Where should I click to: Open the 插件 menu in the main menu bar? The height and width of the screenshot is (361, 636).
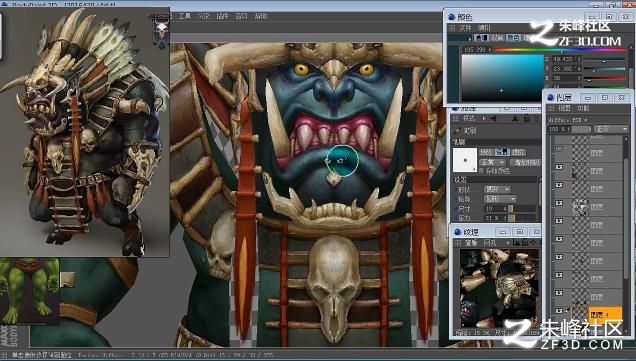coord(222,16)
